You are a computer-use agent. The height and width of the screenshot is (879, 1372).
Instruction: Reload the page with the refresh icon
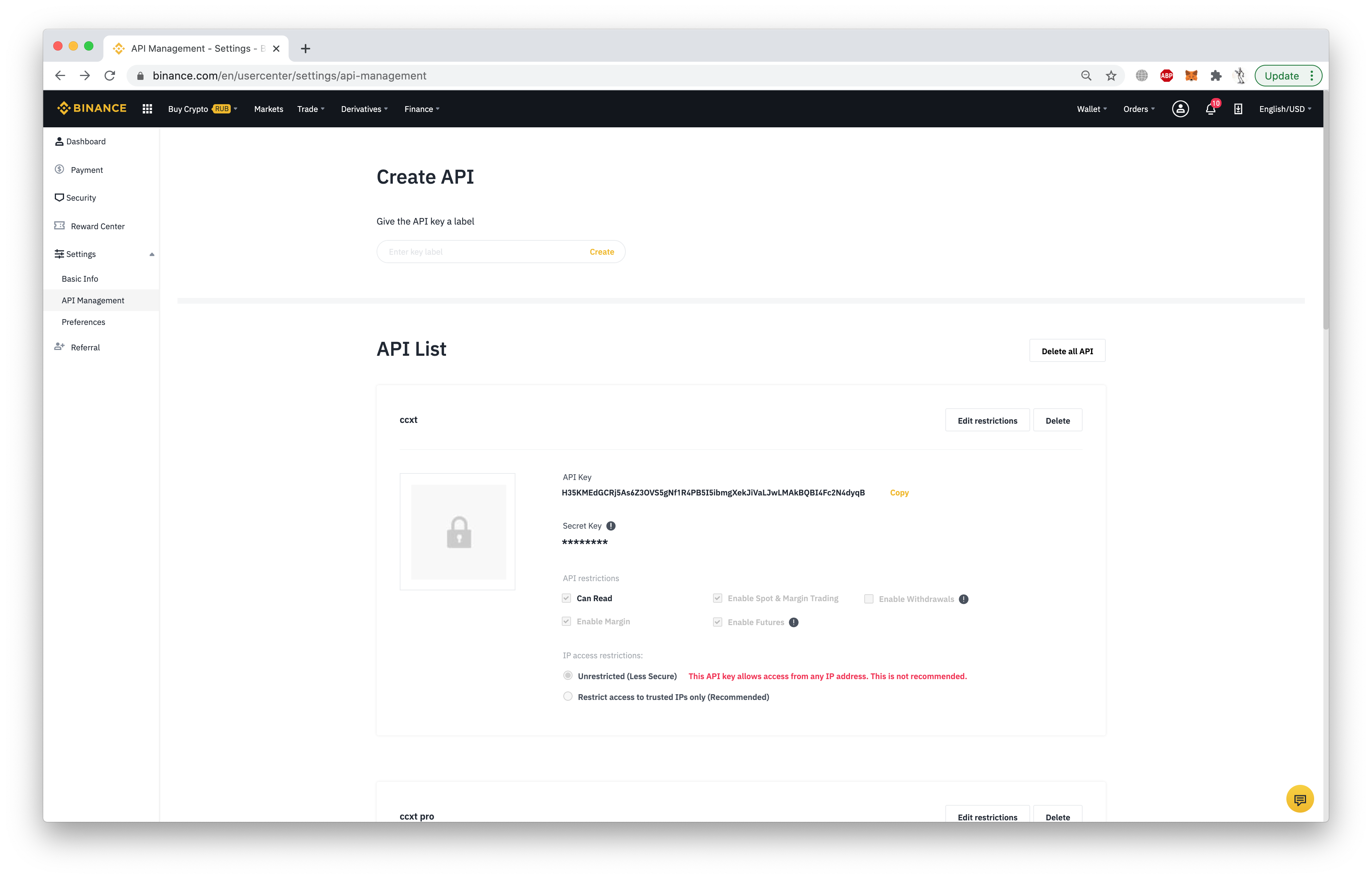tap(110, 76)
